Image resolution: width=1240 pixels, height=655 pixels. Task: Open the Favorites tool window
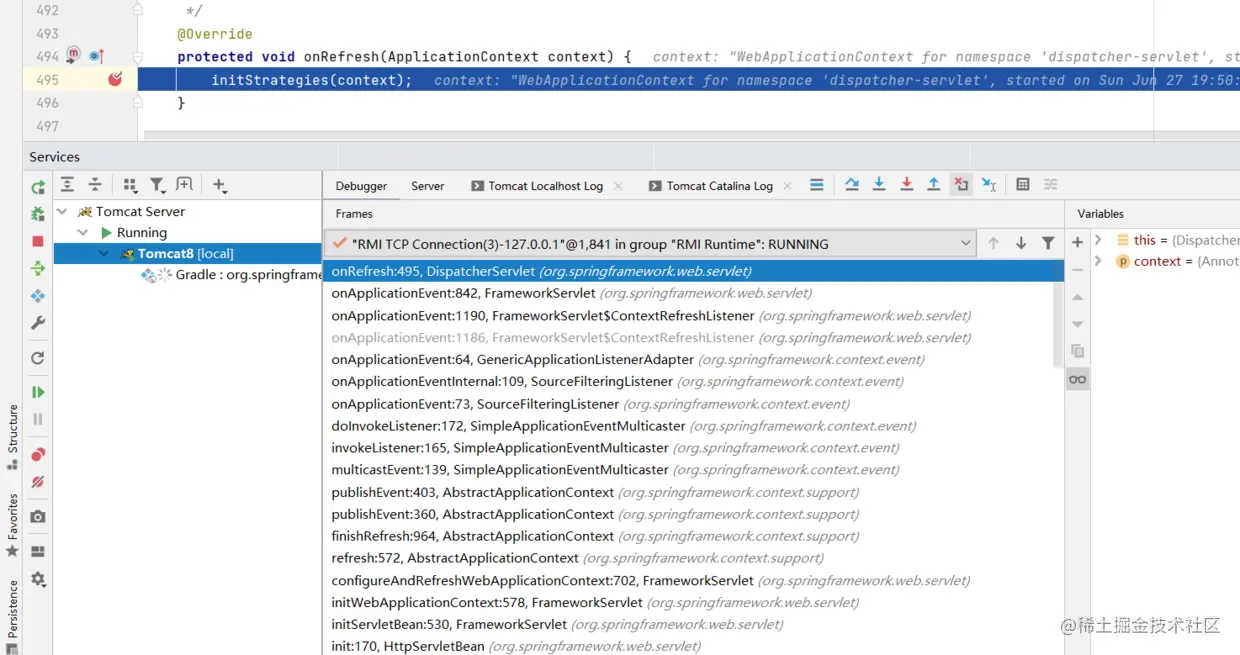[x=13, y=525]
